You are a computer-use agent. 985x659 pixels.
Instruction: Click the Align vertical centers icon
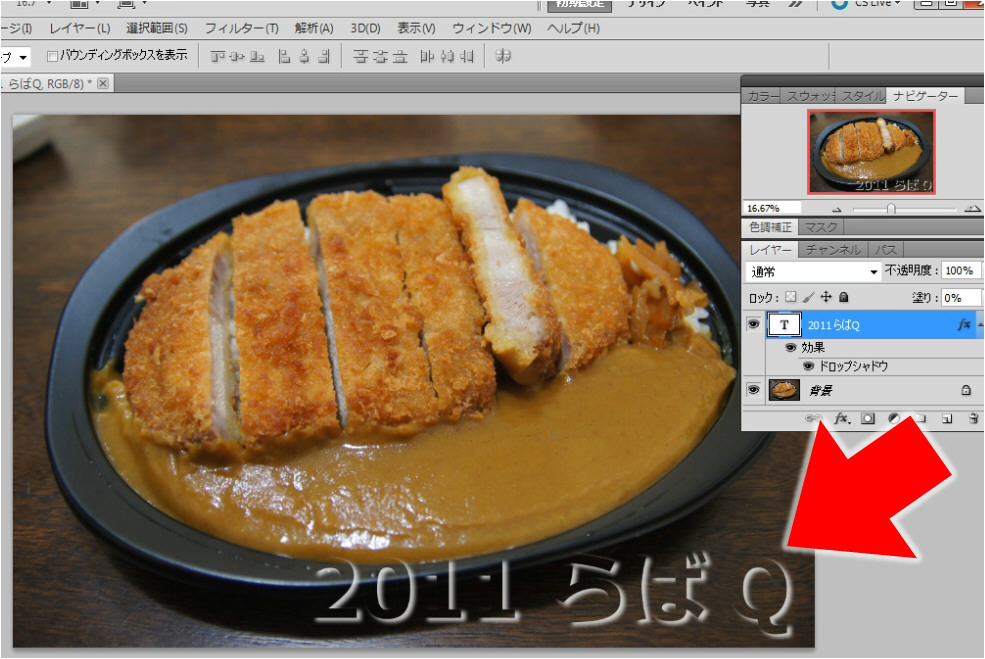pos(237,57)
